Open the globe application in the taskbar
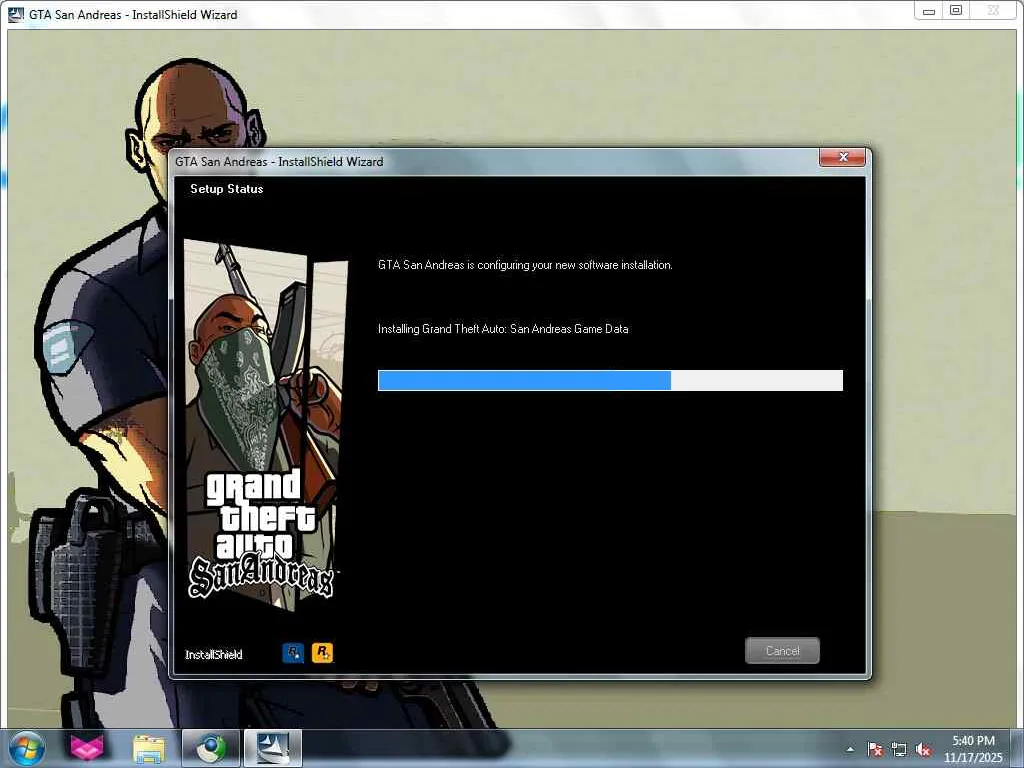 point(210,748)
